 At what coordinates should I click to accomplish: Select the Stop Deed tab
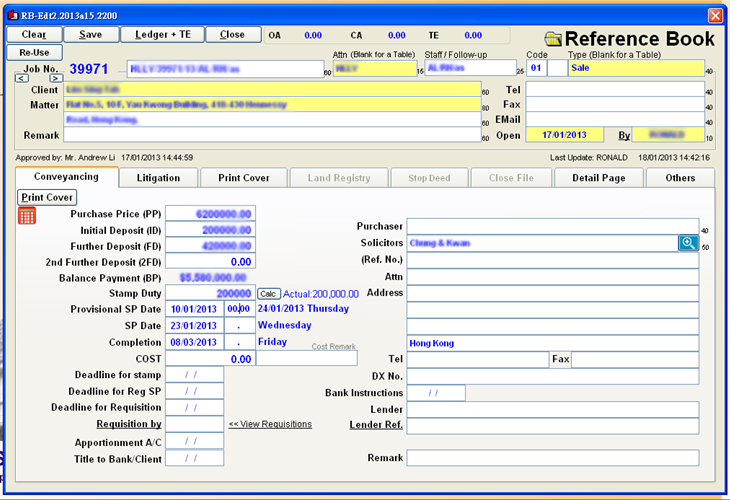click(x=429, y=178)
